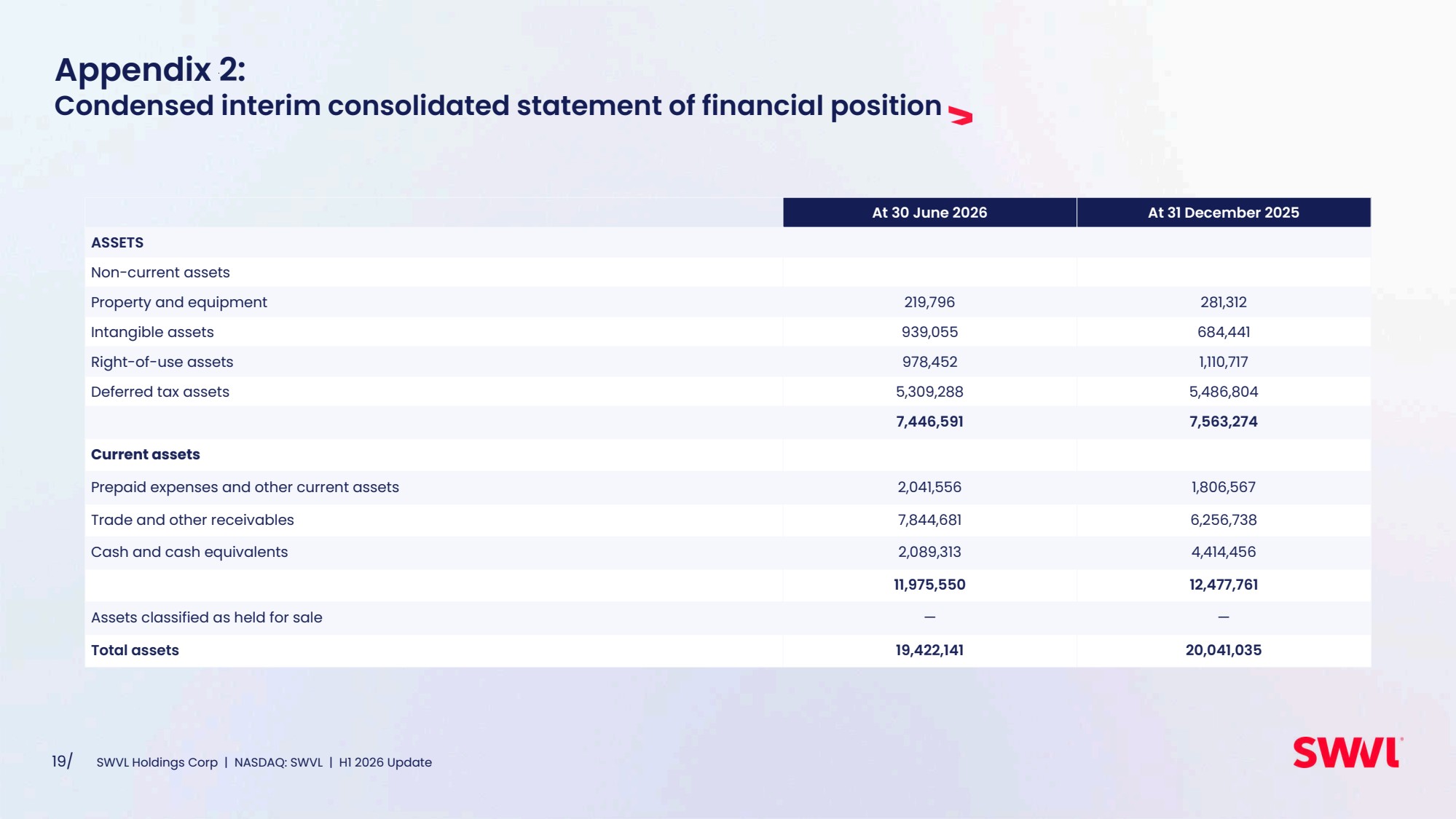Select Total assets value 20,041,035
Screen dimensions: 1456x819
pos(1224,650)
